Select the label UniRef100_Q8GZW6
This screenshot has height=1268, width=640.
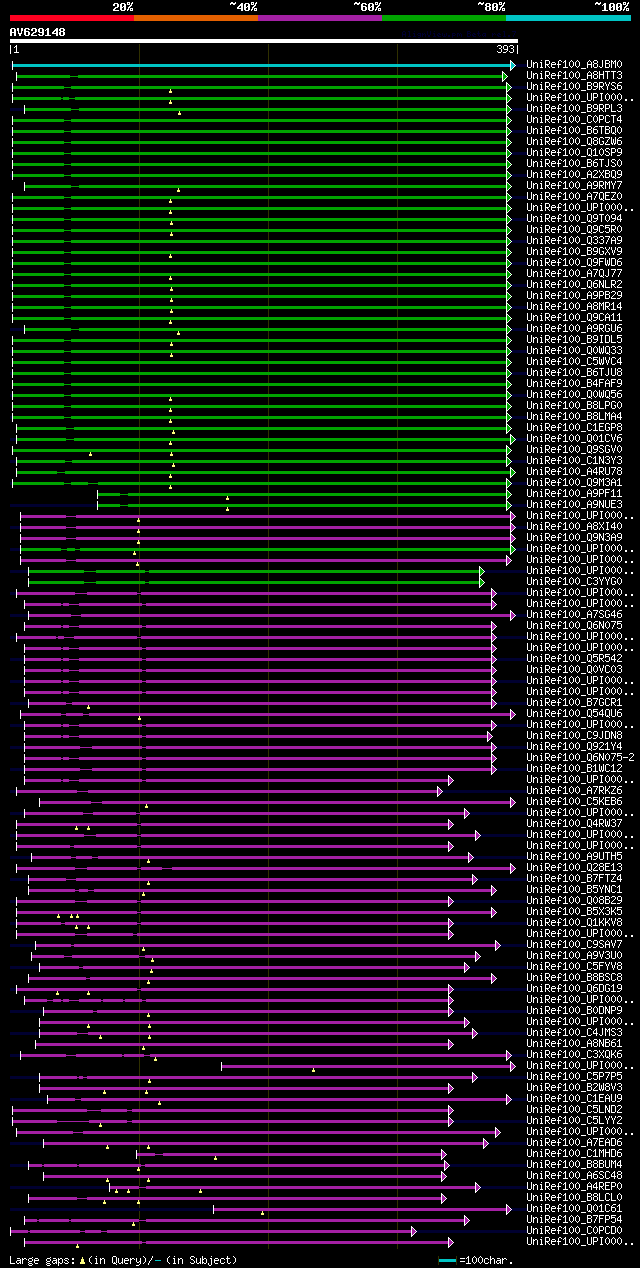575,142
